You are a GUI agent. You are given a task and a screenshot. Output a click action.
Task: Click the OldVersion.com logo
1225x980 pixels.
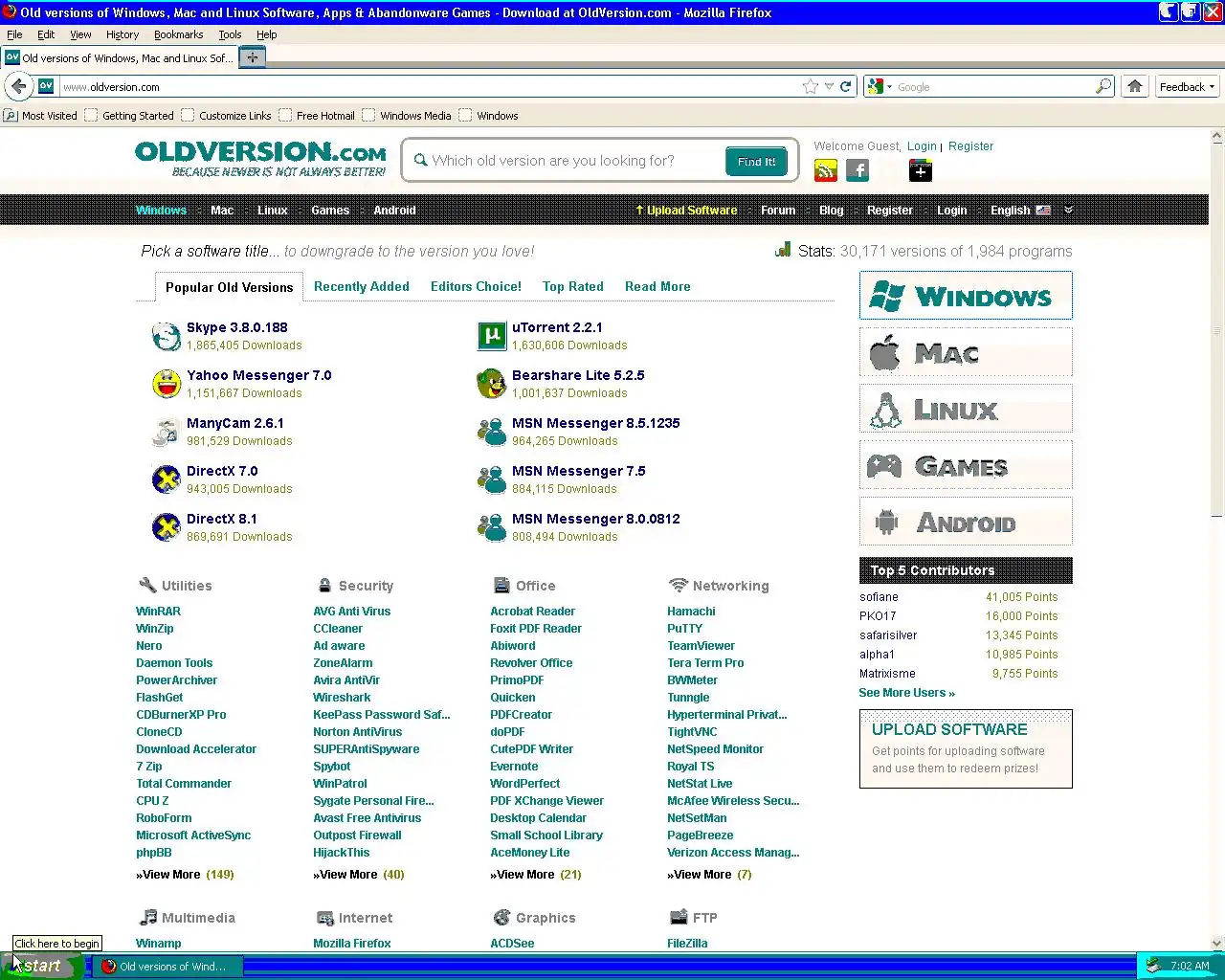coord(260,158)
